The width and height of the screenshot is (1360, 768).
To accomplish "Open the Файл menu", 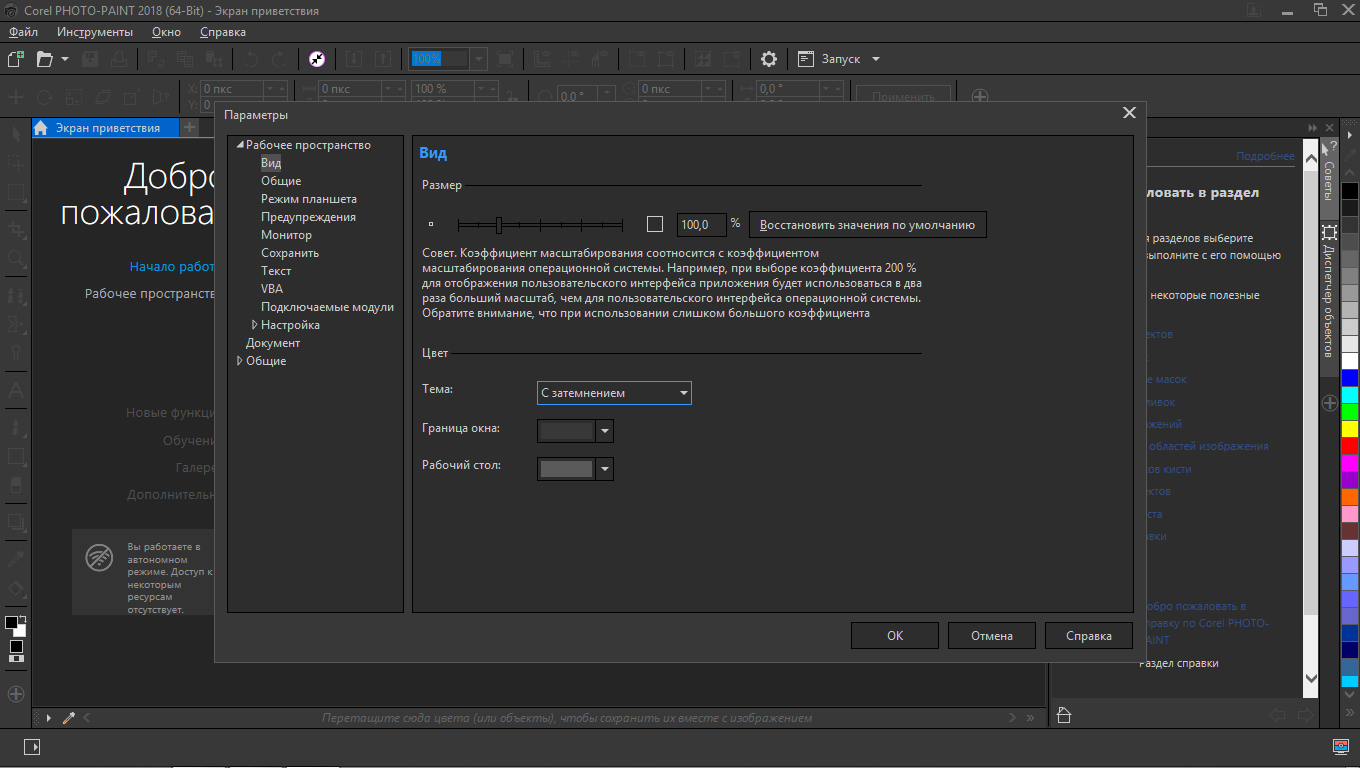I will point(23,32).
